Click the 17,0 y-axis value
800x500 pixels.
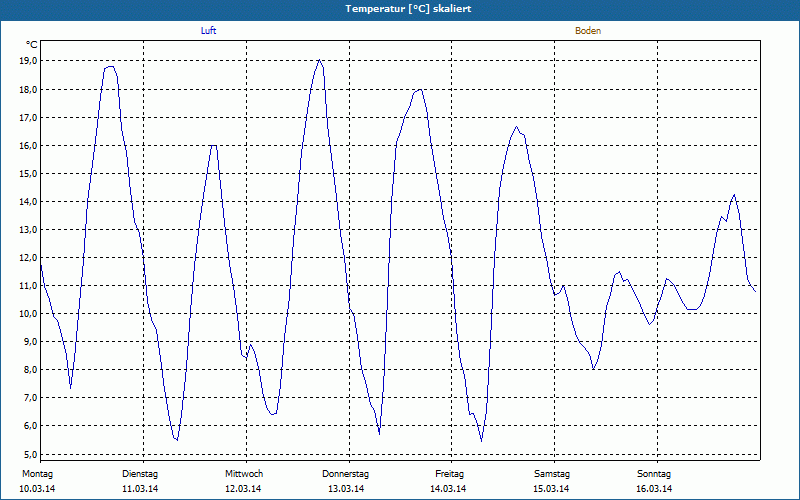tap(29, 118)
